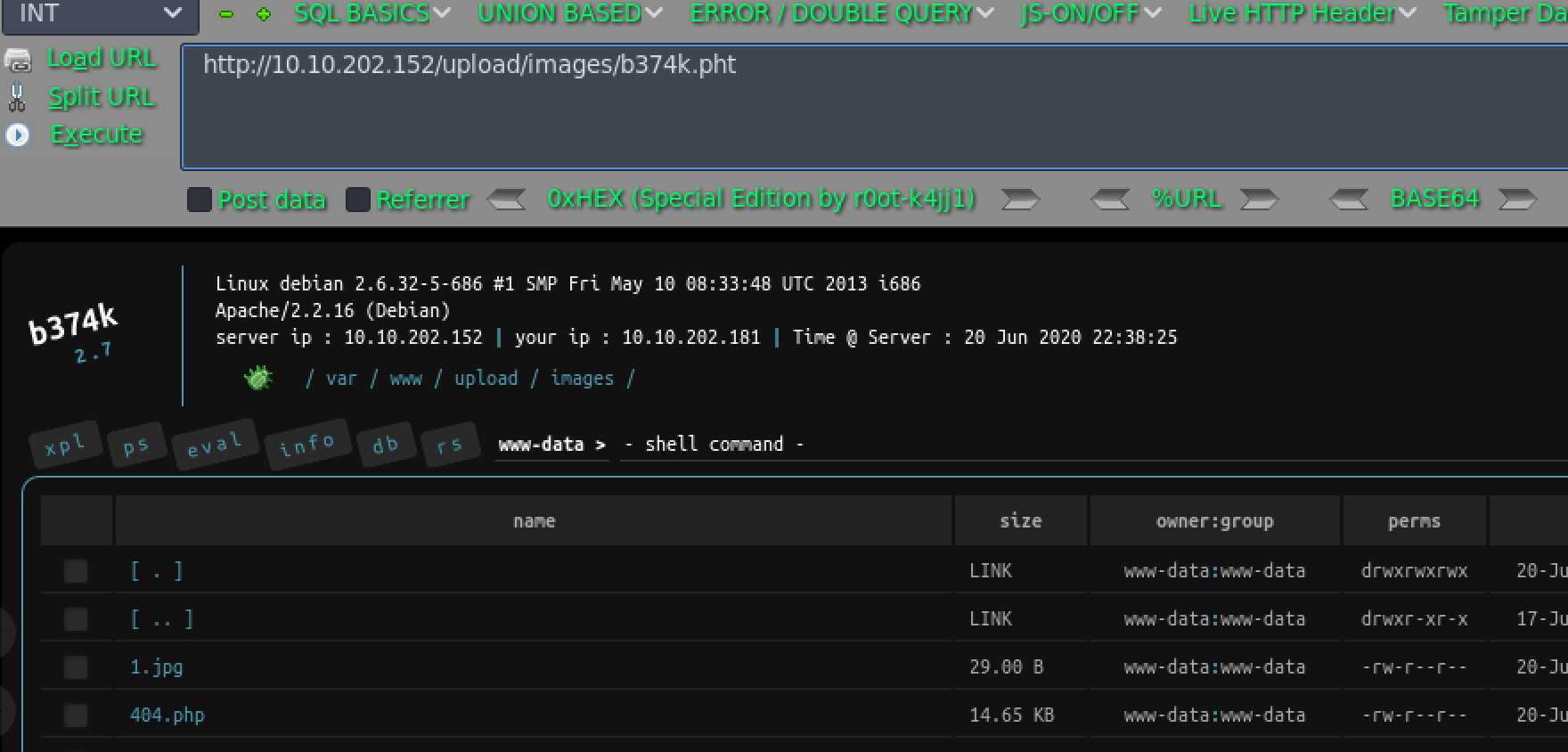Screen dimensions: 1568x752
Task: Open the INT dropdown
Action: (100, 14)
